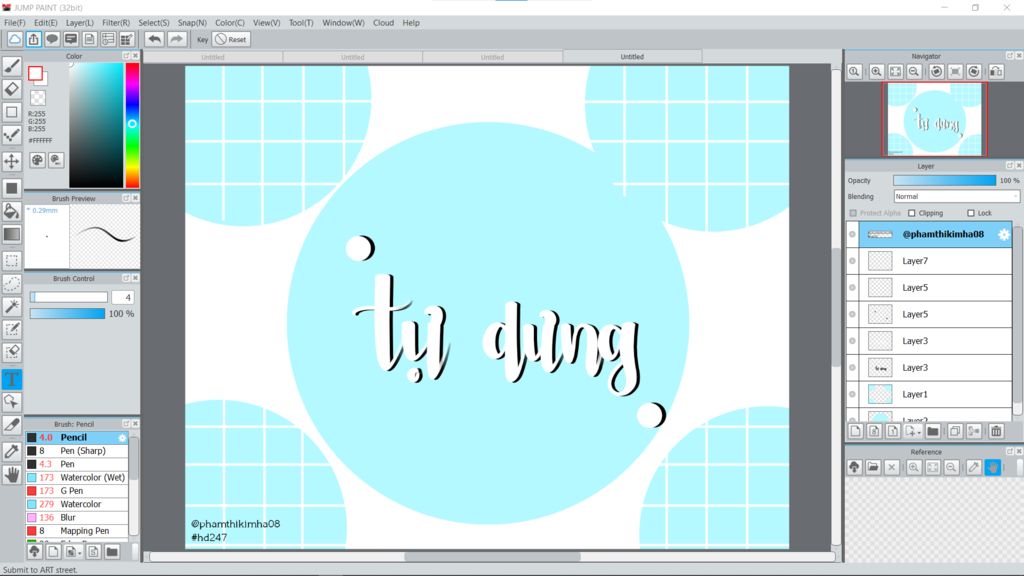The image size is (1024, 576).
Task: Click the hue rainbow slider
Action: pyautogui.click(x=132, y=125)
